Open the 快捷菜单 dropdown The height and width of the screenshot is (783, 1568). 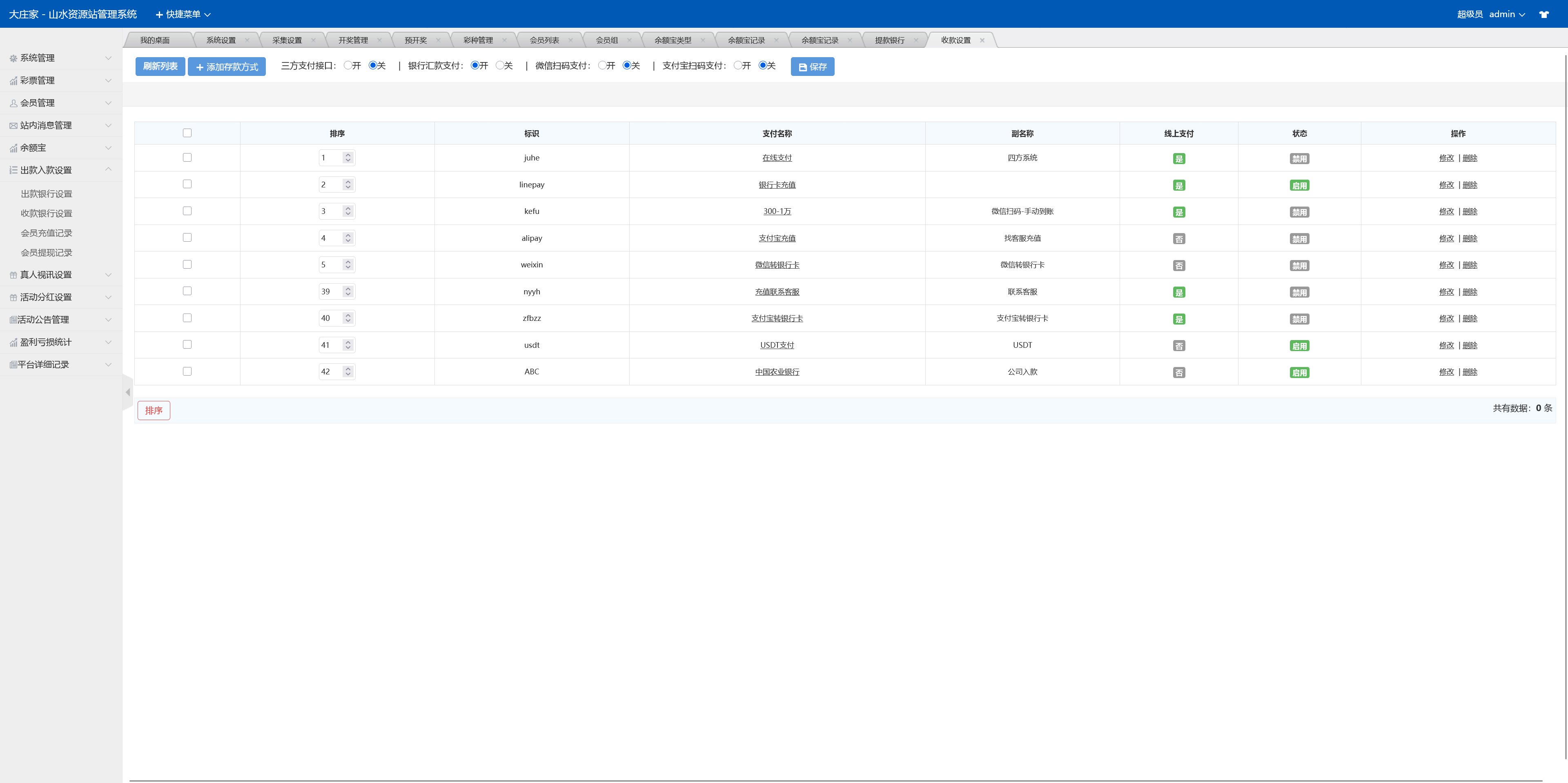[x=183, y=14]
